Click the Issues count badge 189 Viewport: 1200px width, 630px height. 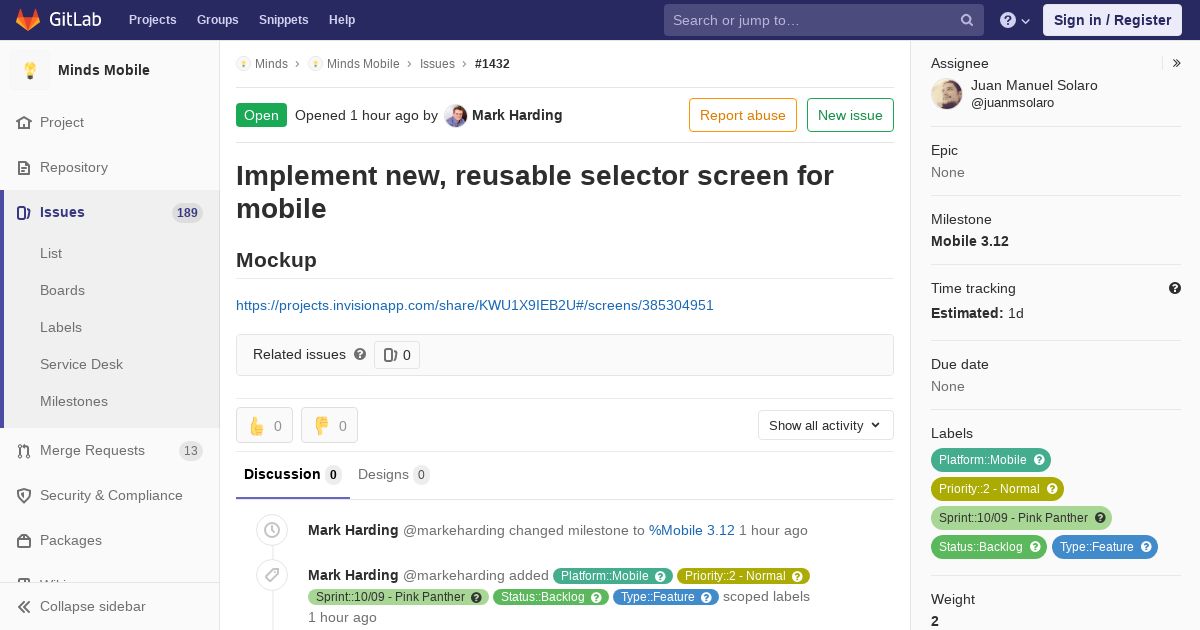point(187,212)
